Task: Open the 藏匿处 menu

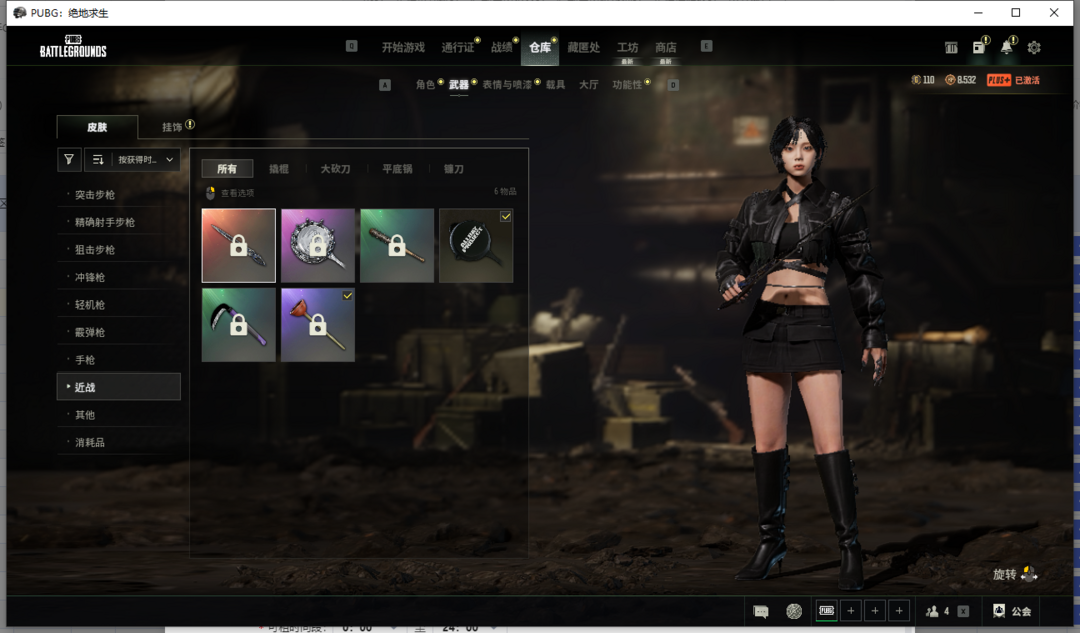Action: [x=584, y=48]
